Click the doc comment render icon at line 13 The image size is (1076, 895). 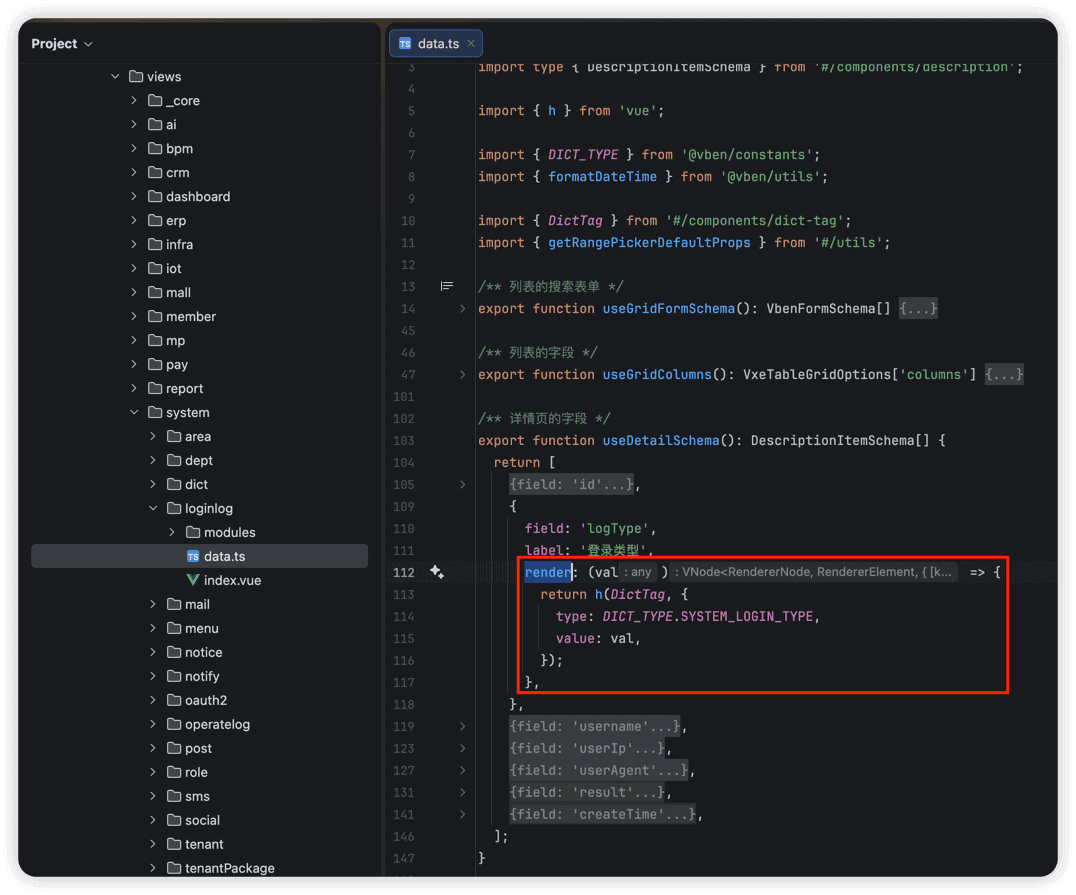tap(447, 286)
